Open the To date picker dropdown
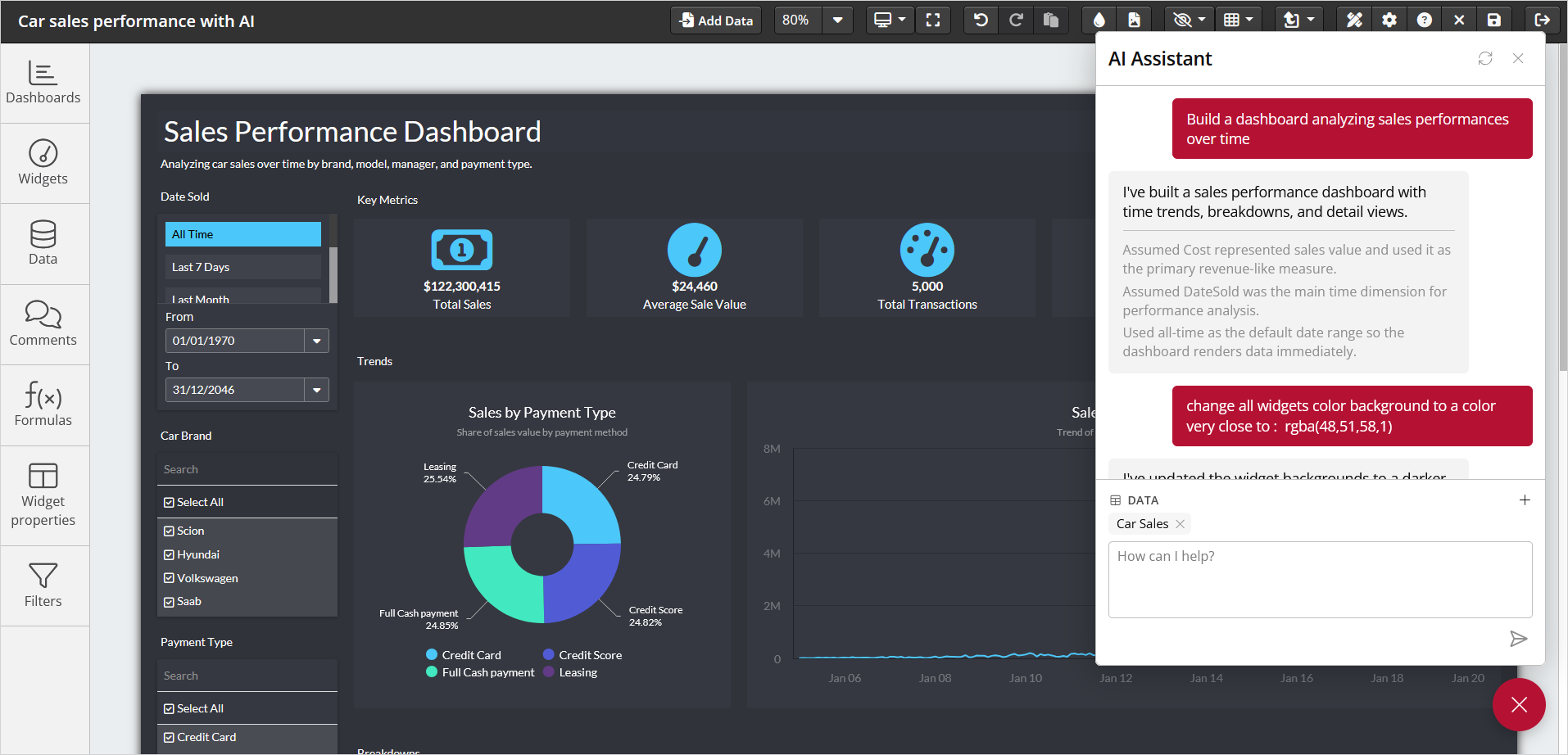The image size is (1568, 755). coord(317,390)
